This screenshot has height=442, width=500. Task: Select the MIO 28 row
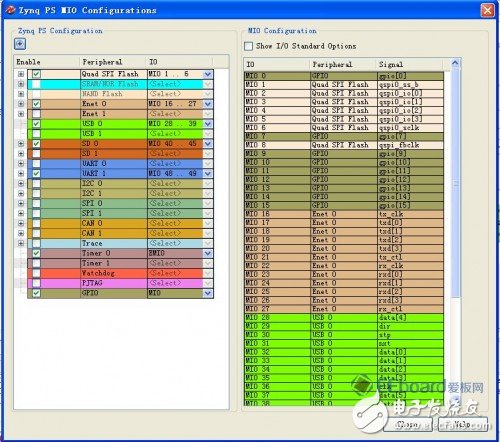click(344, 317)
